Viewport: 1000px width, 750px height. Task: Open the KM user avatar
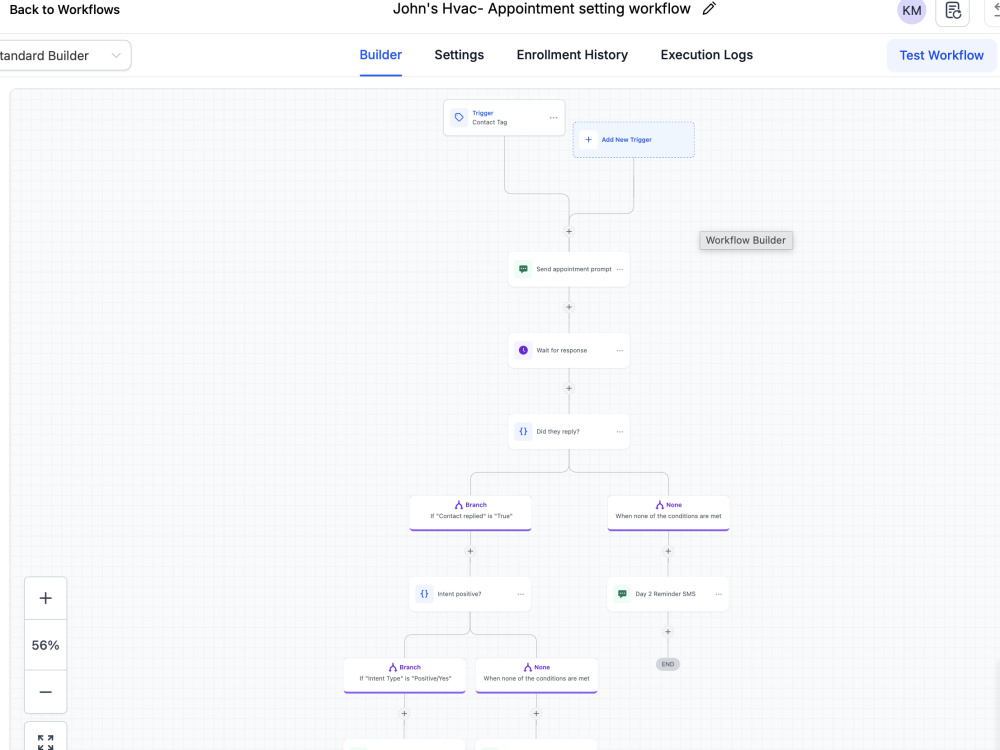[x=911, y=10]
